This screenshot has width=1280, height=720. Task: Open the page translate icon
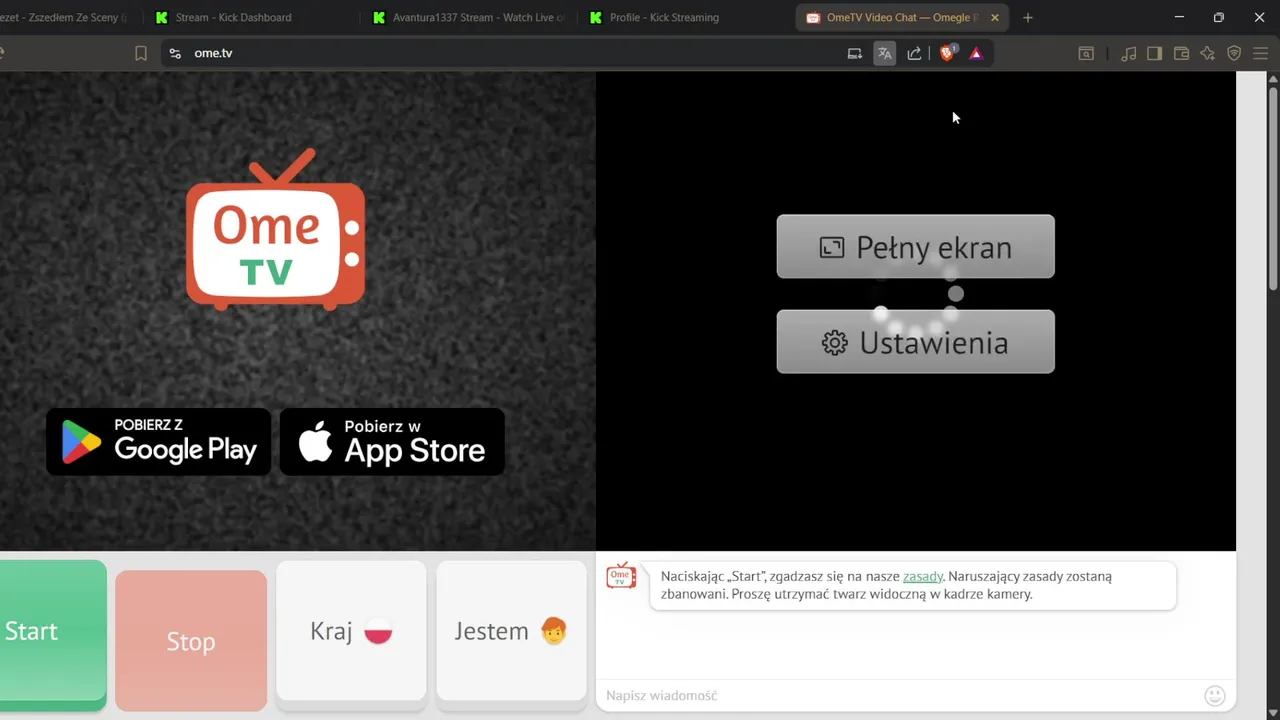tap(885, 54)
